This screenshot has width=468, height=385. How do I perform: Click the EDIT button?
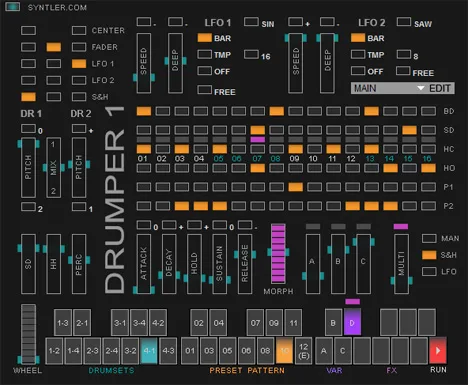pos(440,88)
